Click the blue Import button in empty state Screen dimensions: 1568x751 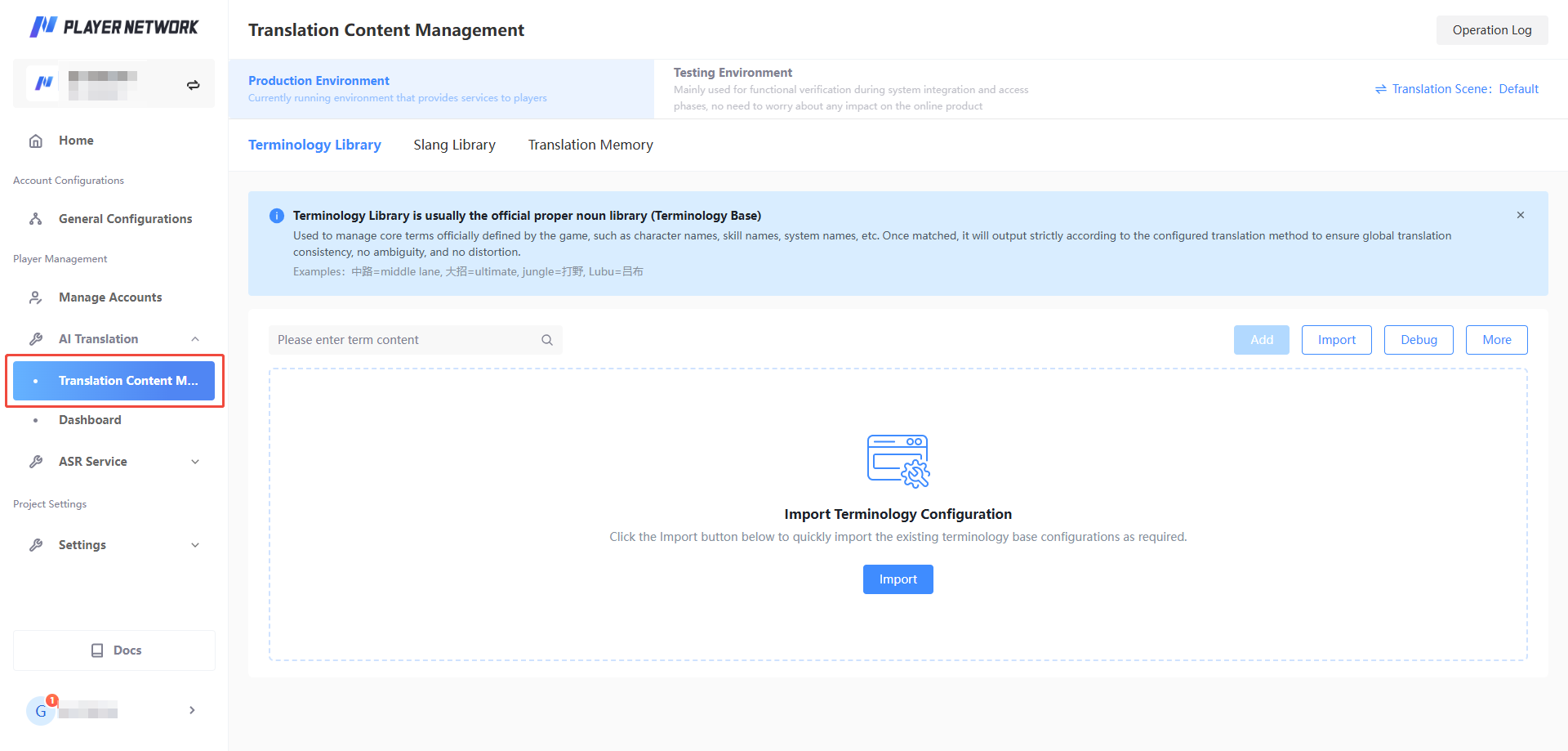[898, 579]
